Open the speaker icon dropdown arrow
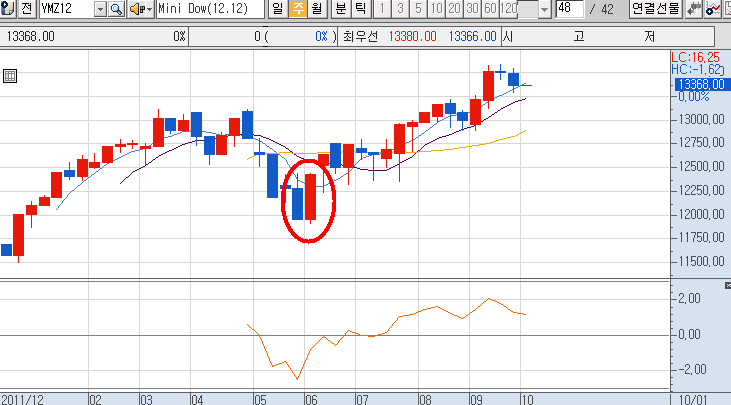Image resolution: width=731 pixels, height=405 pixels. [x=148, y=9]
